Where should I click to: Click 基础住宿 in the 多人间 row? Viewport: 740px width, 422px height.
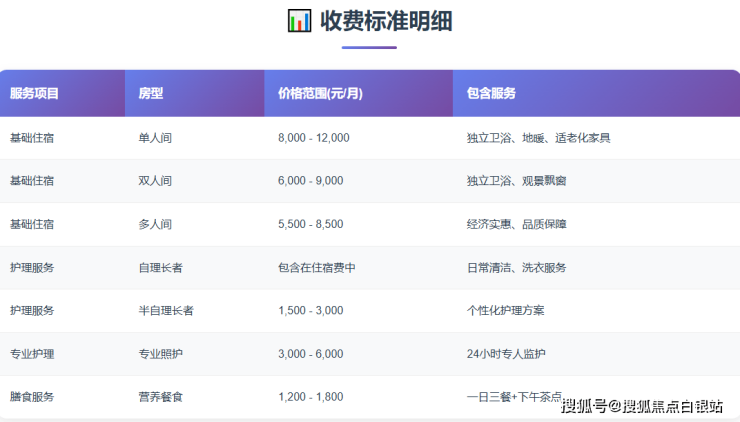tap(32, 224)
